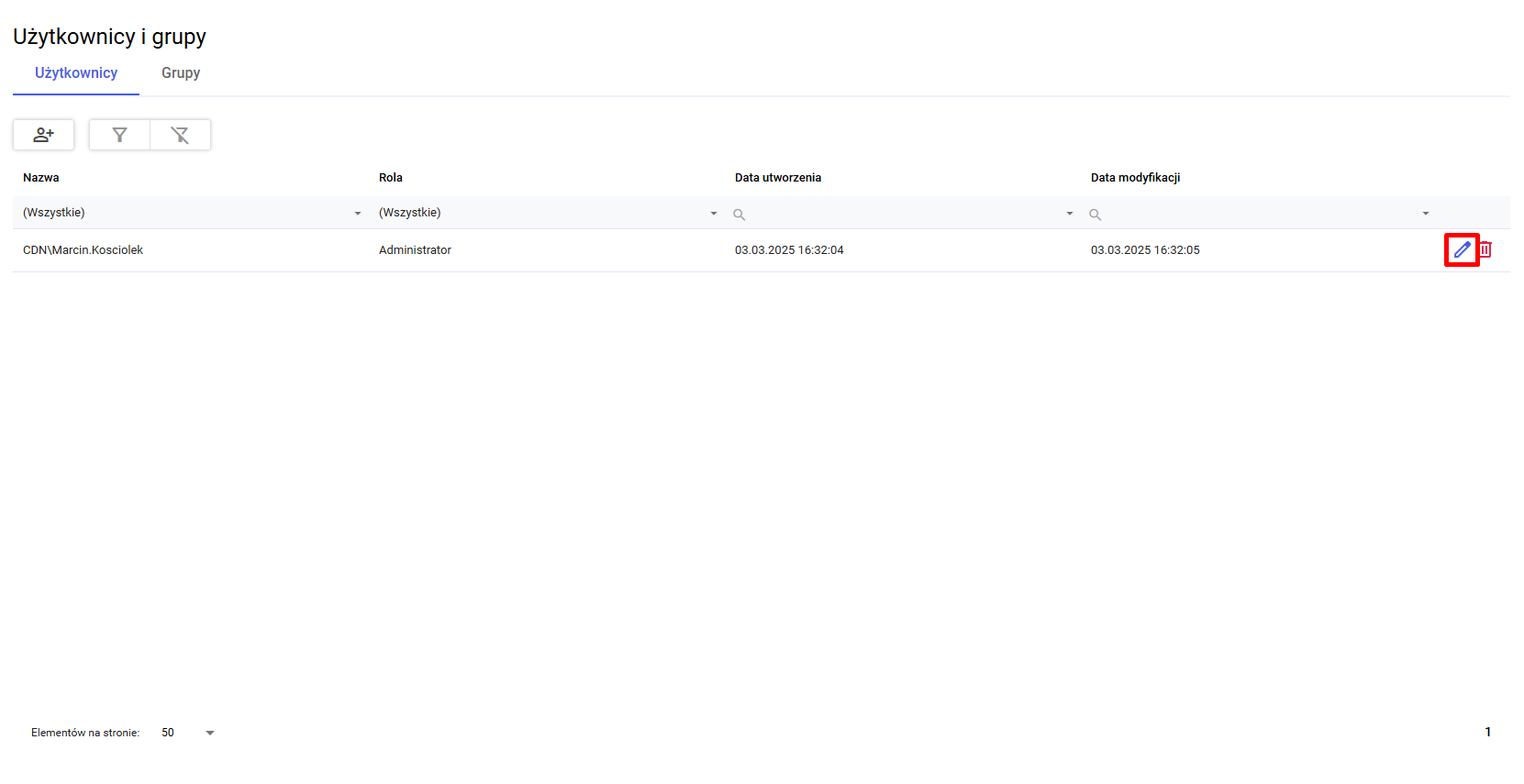Expand the Nazwa filter dropdown

pyautogui.click(x=358, y=214)
